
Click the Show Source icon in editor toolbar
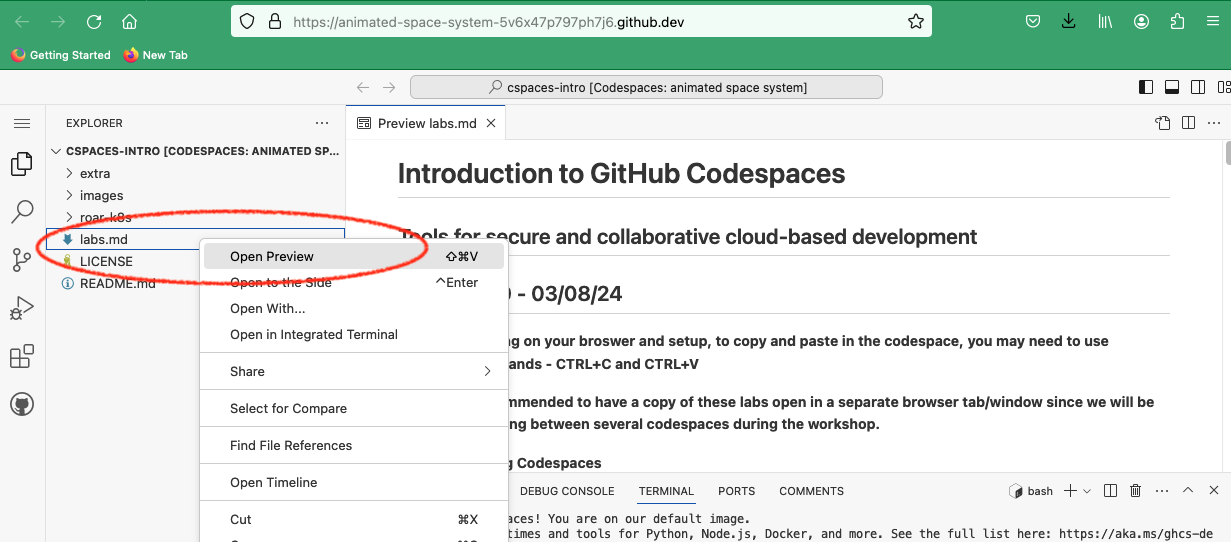[1162, 123]
